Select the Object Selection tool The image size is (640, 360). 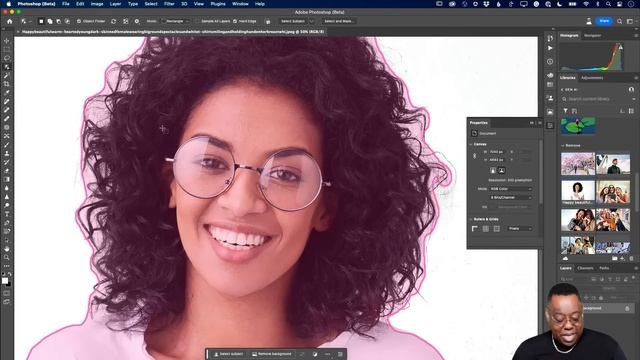pyautogui.click(x=7, y=67)
